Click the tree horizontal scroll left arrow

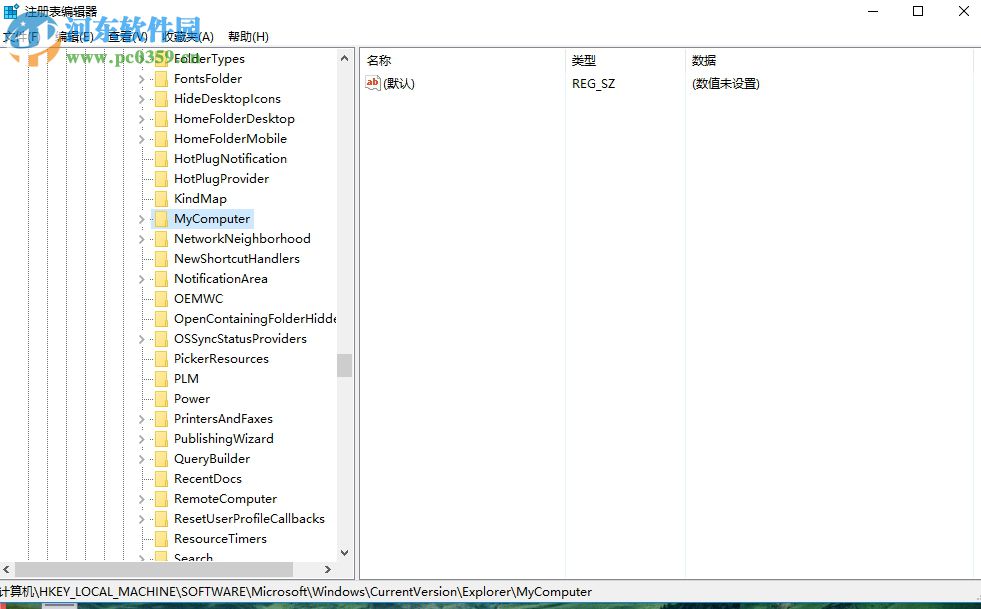click(7, 570)
